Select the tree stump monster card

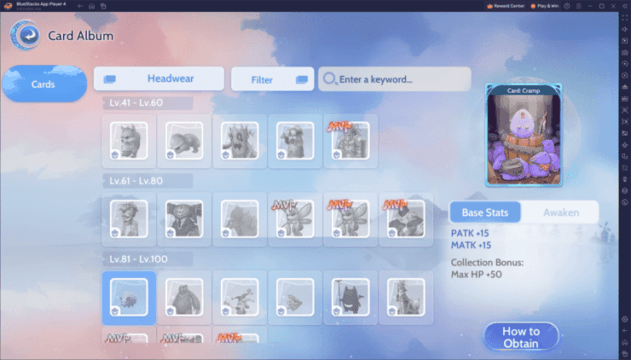click(x=240, y=141)
